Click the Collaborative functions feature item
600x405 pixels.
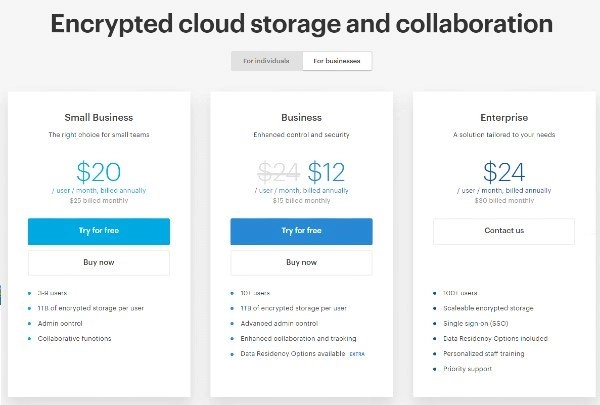pyautogui.click(x=75, y=338)
